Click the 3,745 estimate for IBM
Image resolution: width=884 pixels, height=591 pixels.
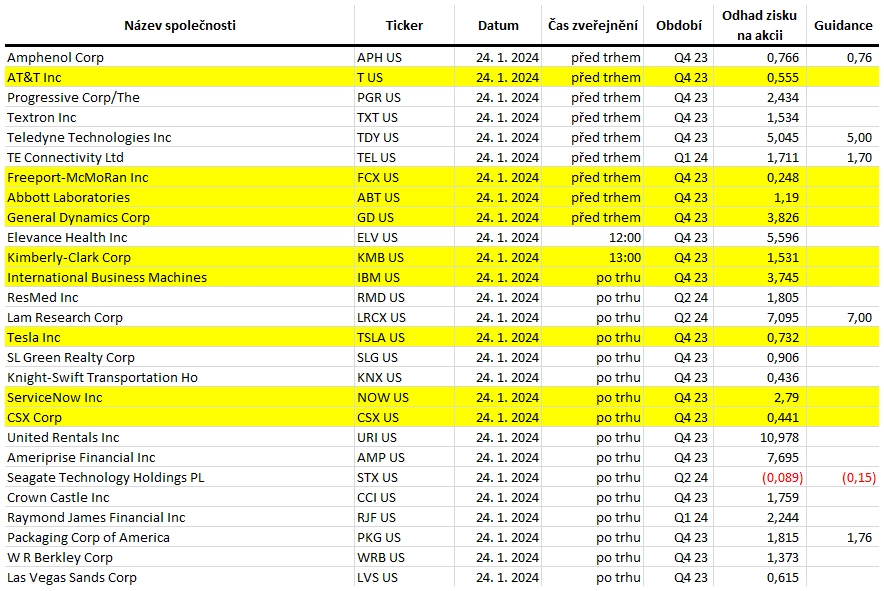click(x=783, y=277)
